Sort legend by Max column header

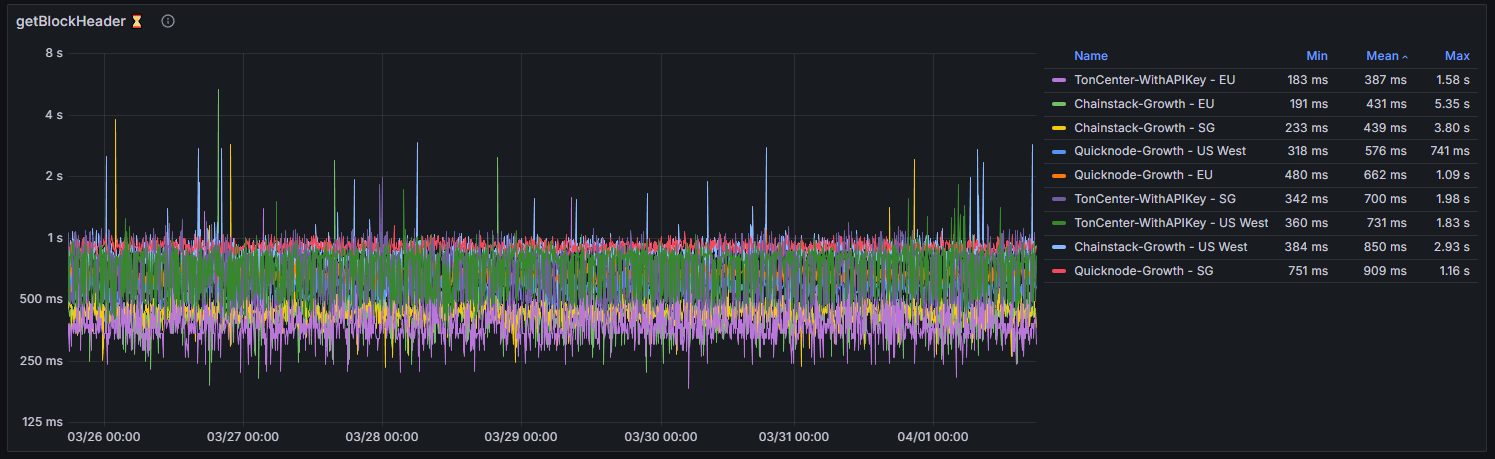(x=1457, y=56)
